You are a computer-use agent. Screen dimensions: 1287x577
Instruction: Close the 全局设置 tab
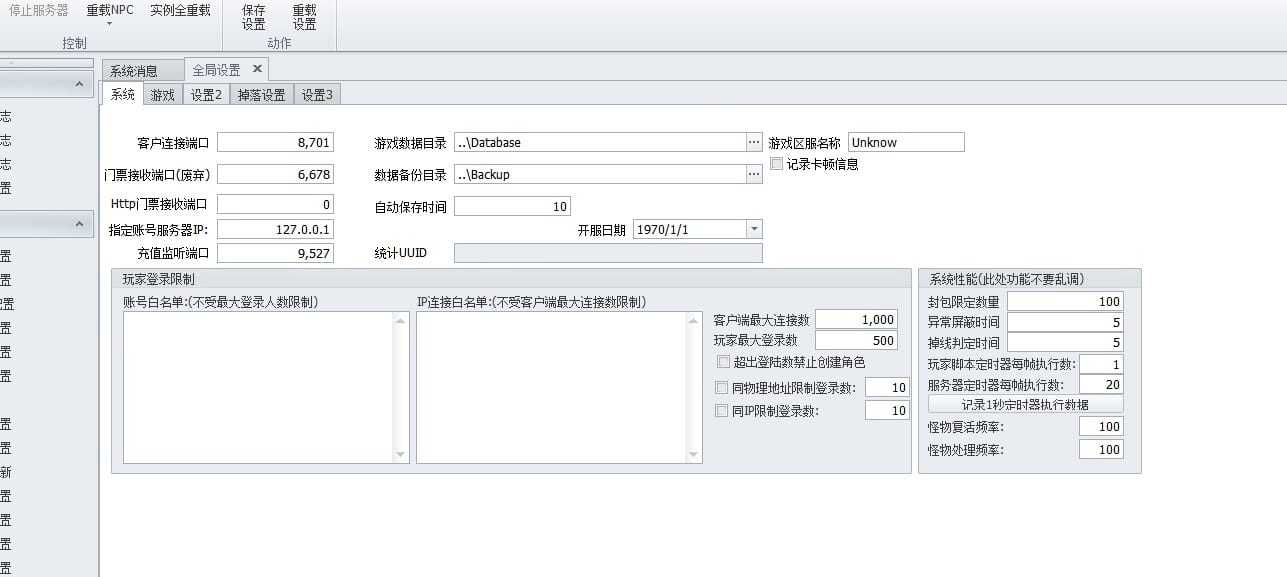pyautogui.click(x=257, y=69)
